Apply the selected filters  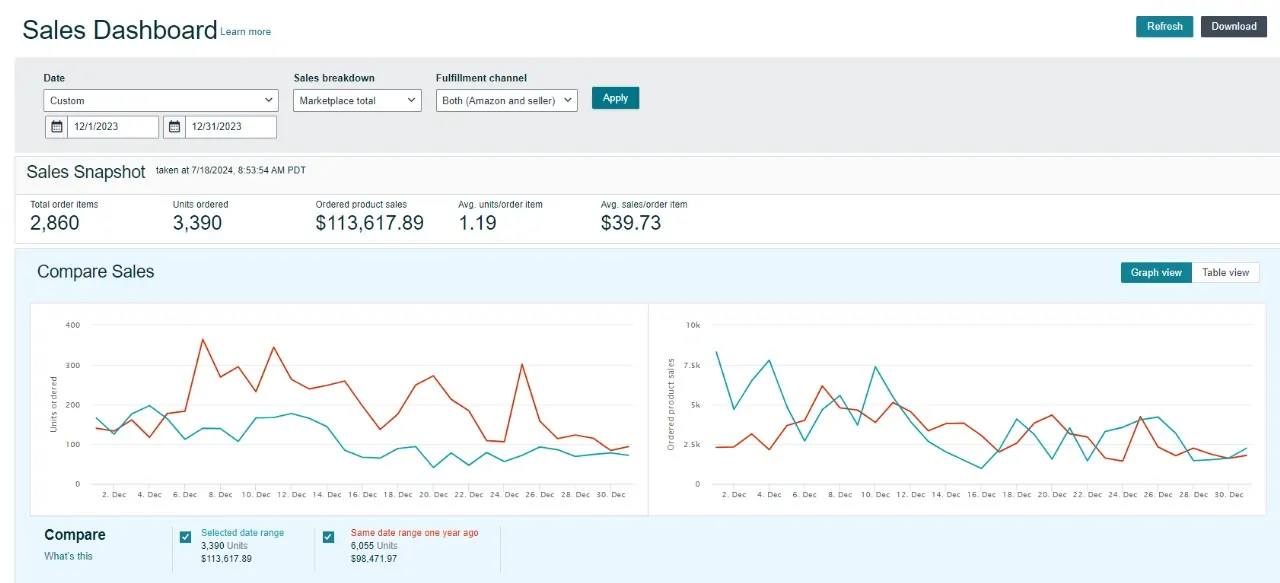pyautogui.click(x=615, y=98)
